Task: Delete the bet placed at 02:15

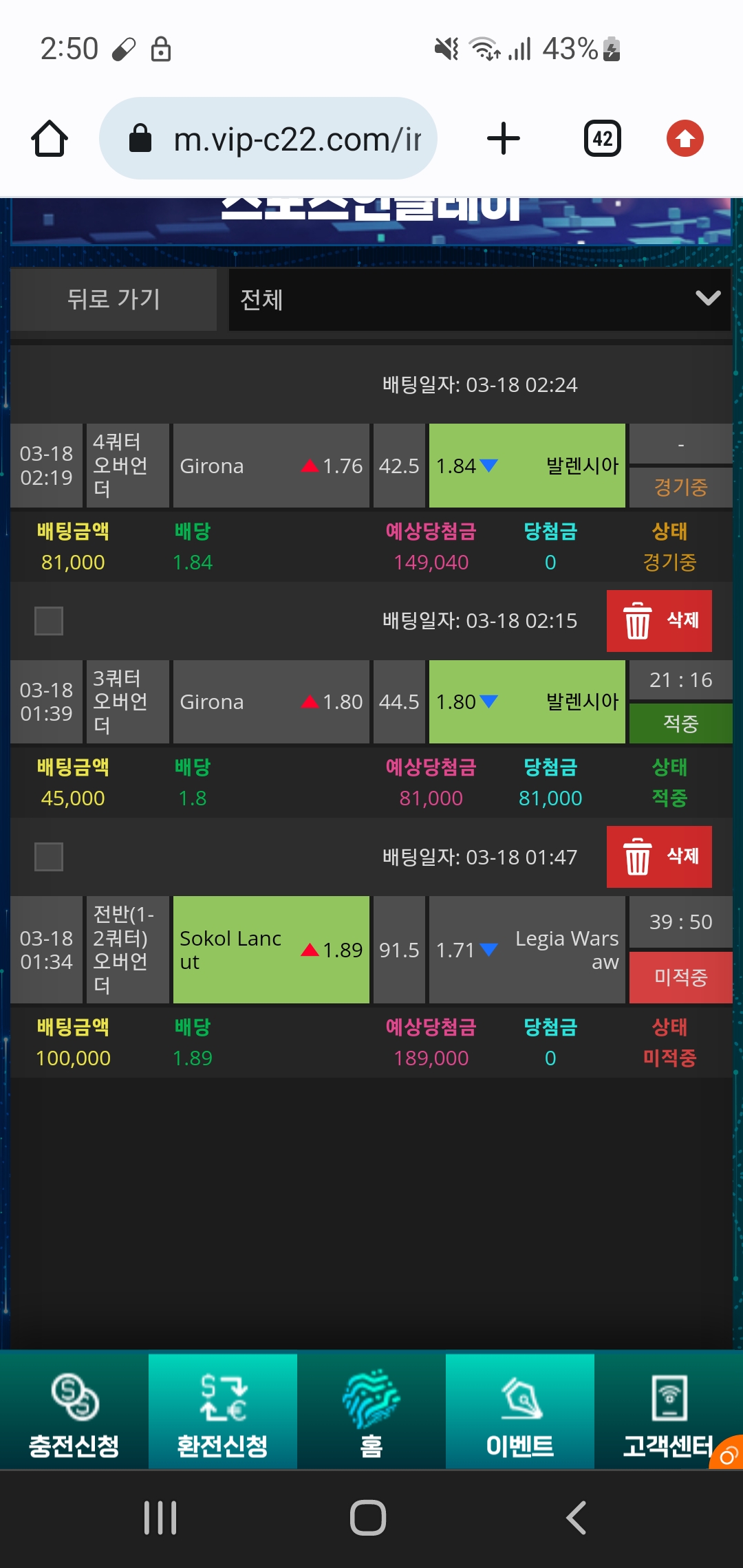Action: pyautogui.click(x=659, y=621)
